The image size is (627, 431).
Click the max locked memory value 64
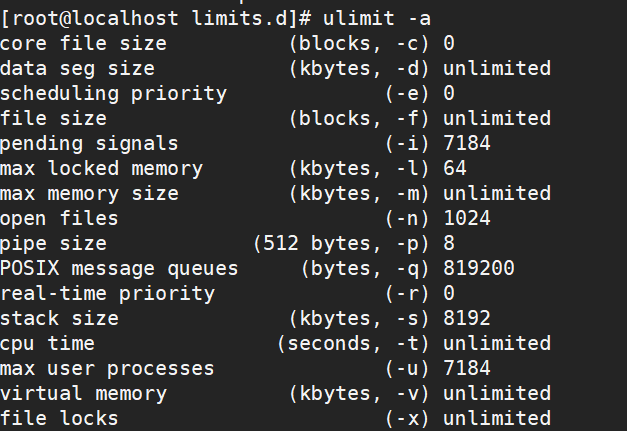(x=455, y=168)
